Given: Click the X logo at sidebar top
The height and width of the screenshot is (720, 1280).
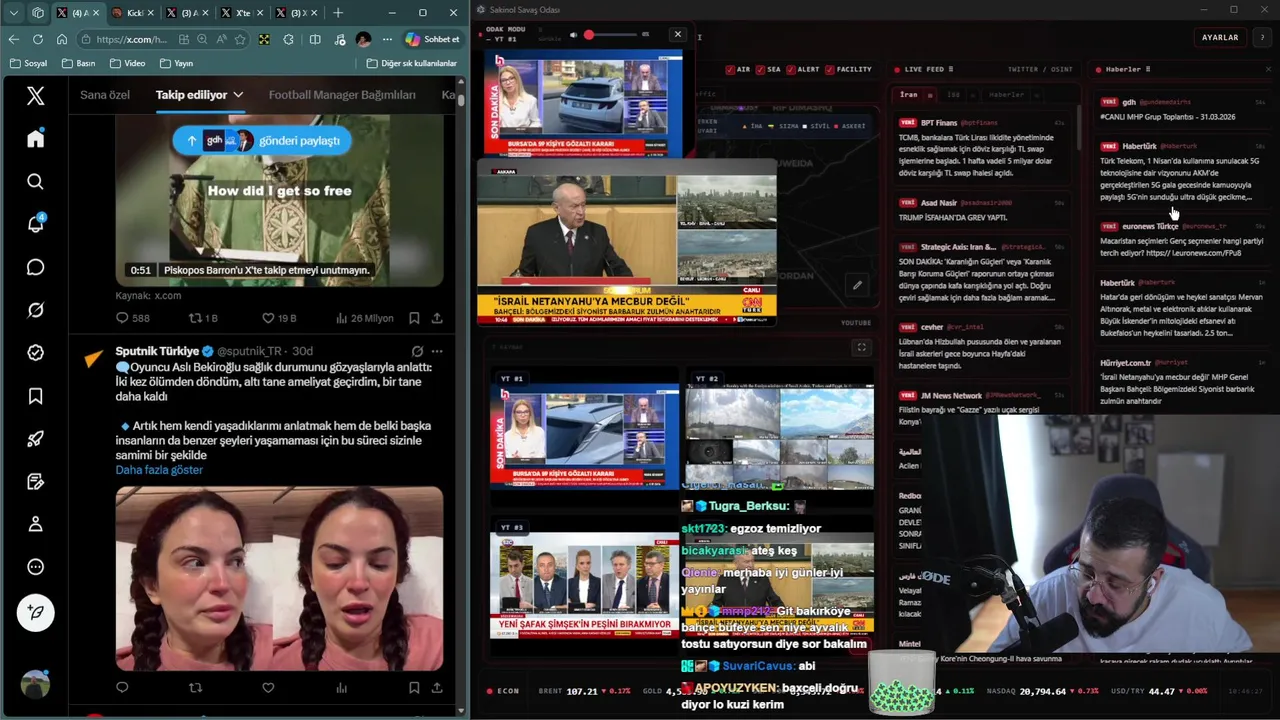Looking at the screenshot, I should (35, 96).
